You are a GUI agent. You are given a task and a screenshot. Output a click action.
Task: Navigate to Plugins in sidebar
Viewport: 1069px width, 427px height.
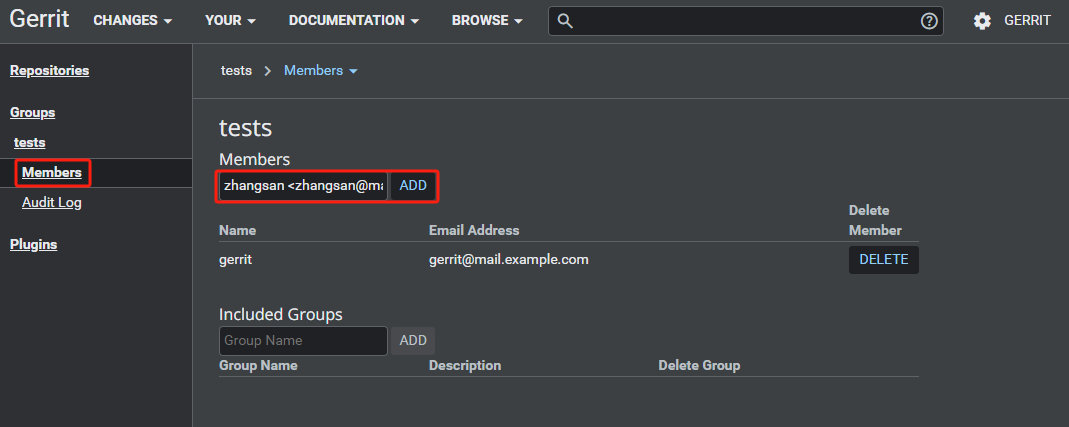point(33,244)
